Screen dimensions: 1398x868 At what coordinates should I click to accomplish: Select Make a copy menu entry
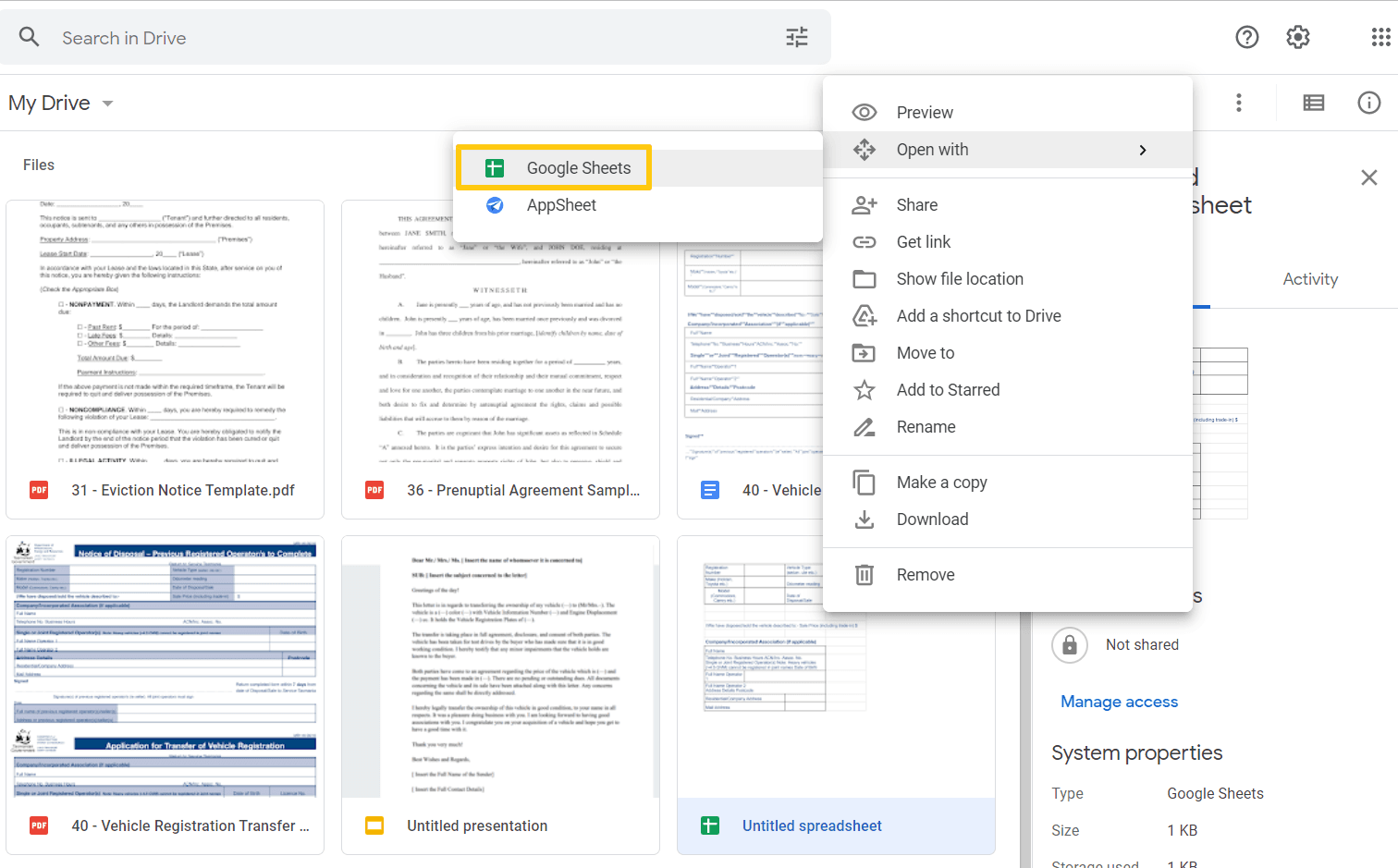[x=1008, y=483]
